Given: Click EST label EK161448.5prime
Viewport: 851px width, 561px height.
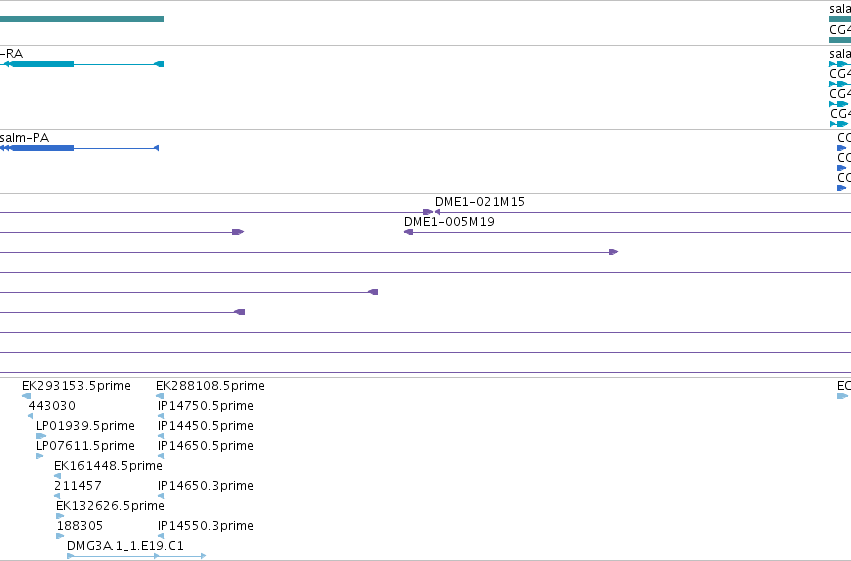Looking at the screenshot, I should [109, 466].
